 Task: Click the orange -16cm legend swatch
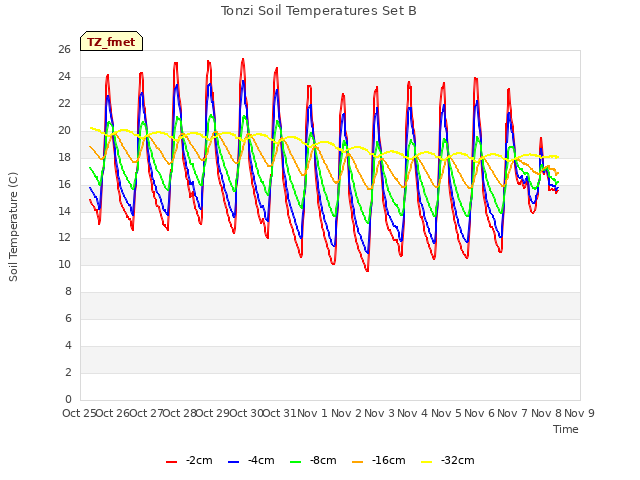click(357, 462)
